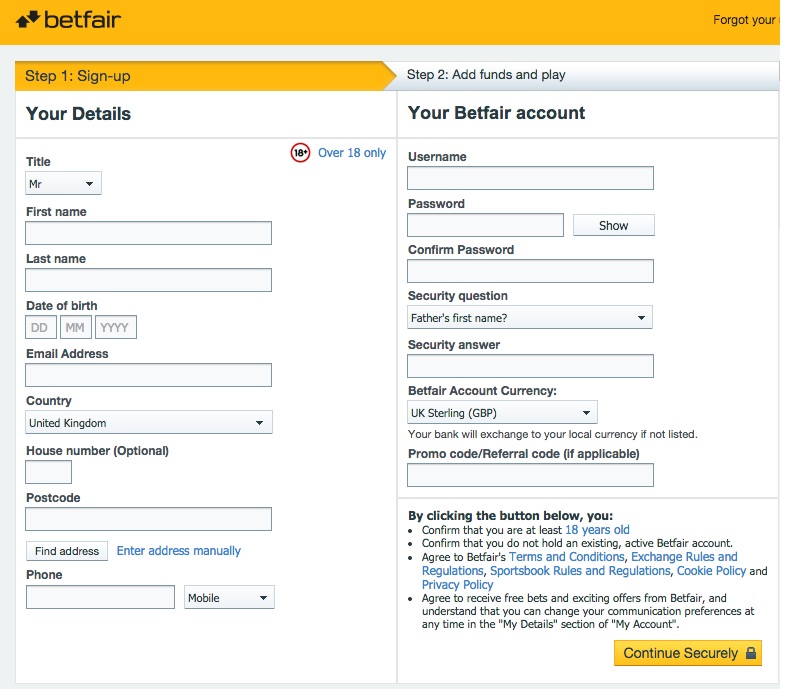Open the Privacy Policy link

(x=457, y=585)
